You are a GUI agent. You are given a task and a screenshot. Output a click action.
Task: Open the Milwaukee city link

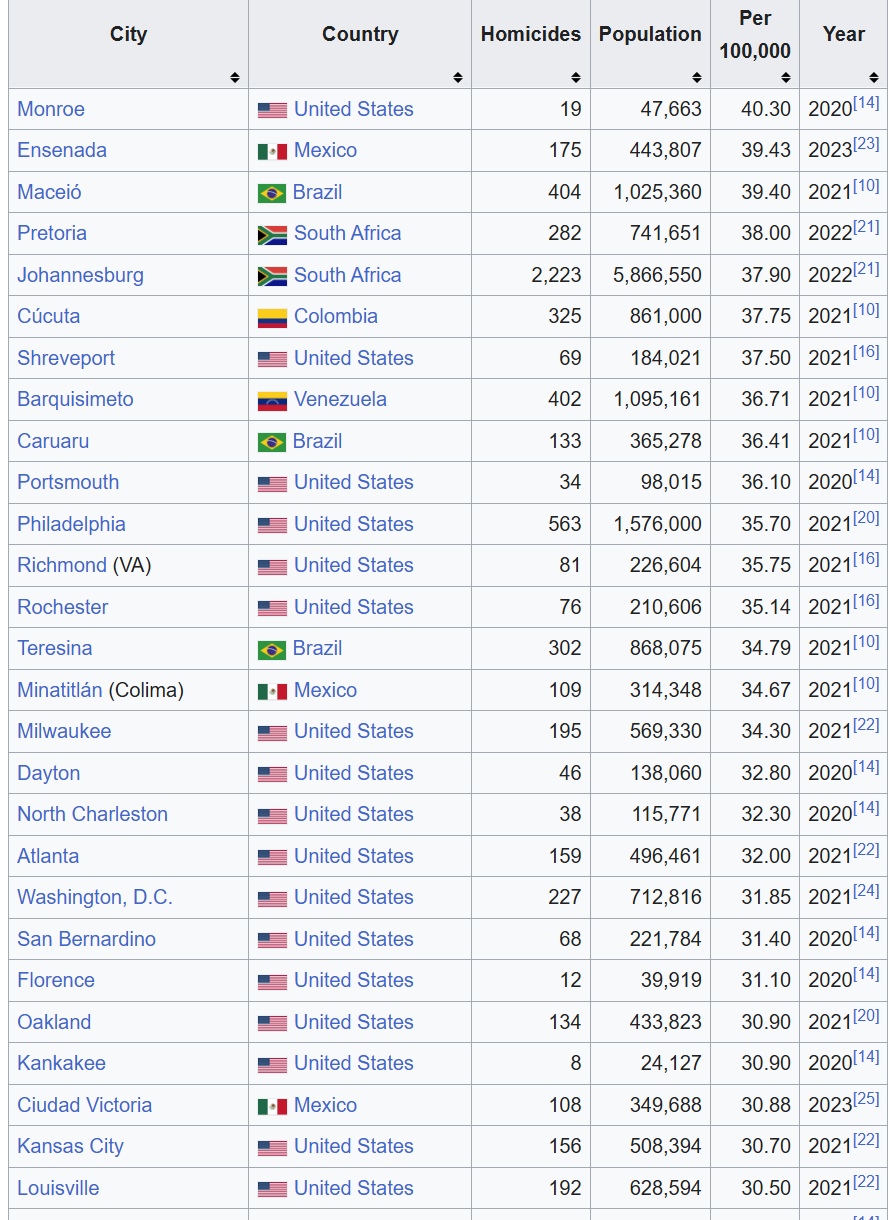tap(64, 731)
